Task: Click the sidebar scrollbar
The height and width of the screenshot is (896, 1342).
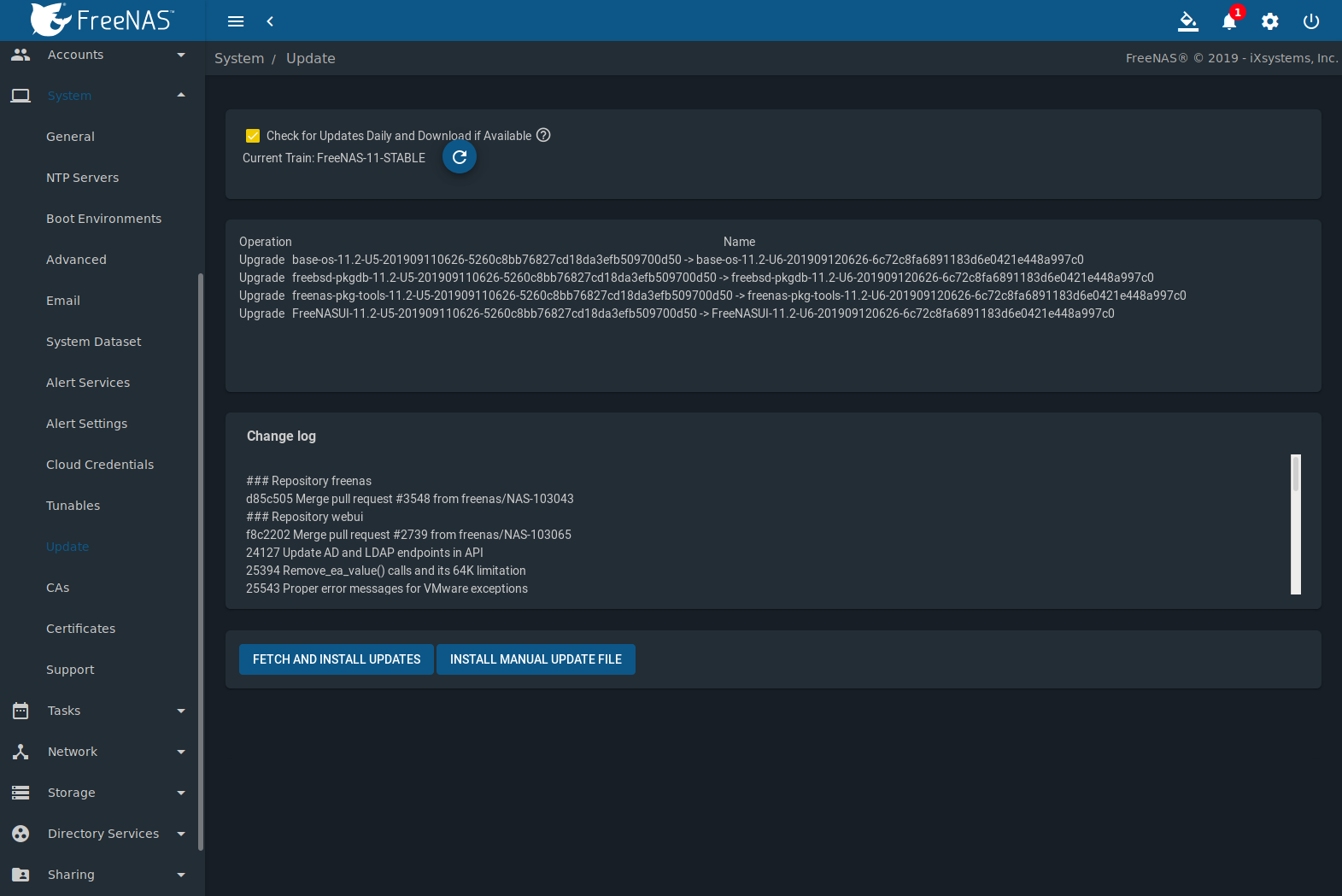Action: (200, 562)
